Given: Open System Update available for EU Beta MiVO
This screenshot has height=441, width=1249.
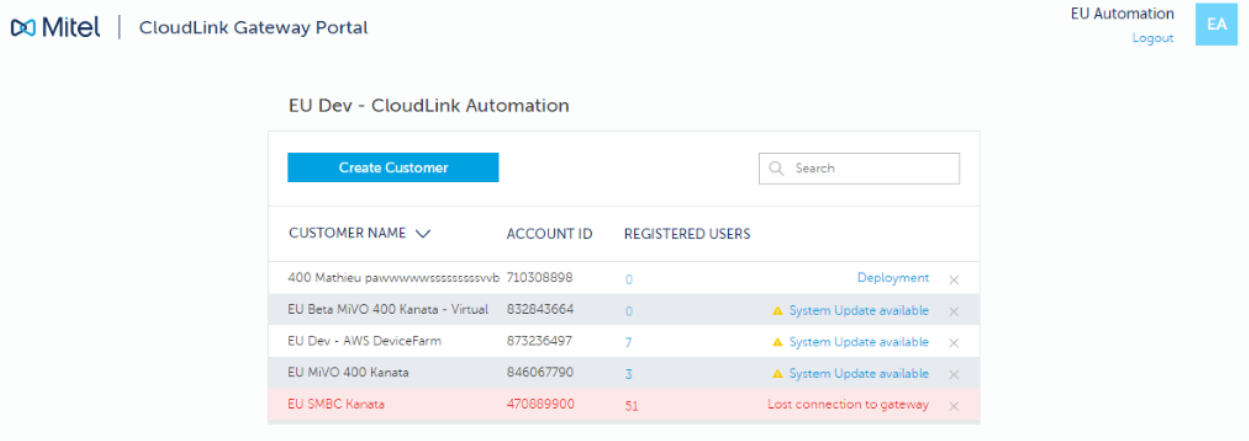Looking at the screenshot, I should coord(858,311).
